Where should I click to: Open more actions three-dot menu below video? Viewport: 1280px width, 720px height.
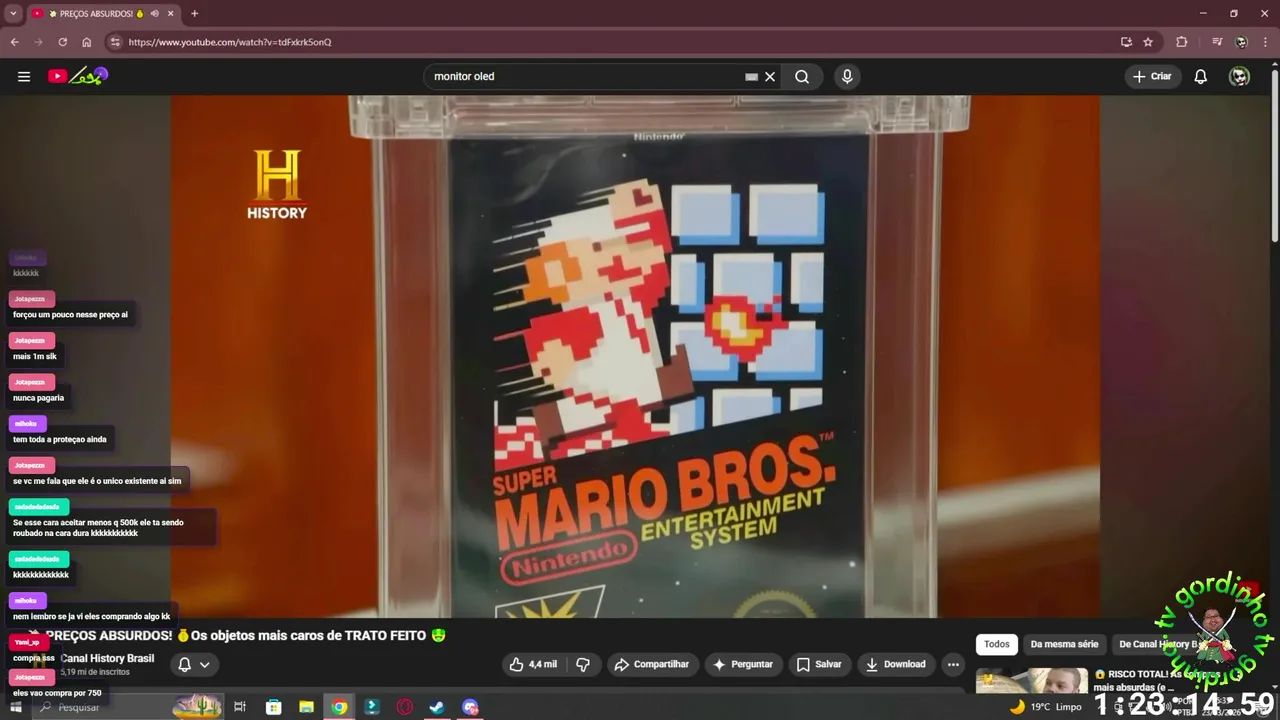coord(953,664)
